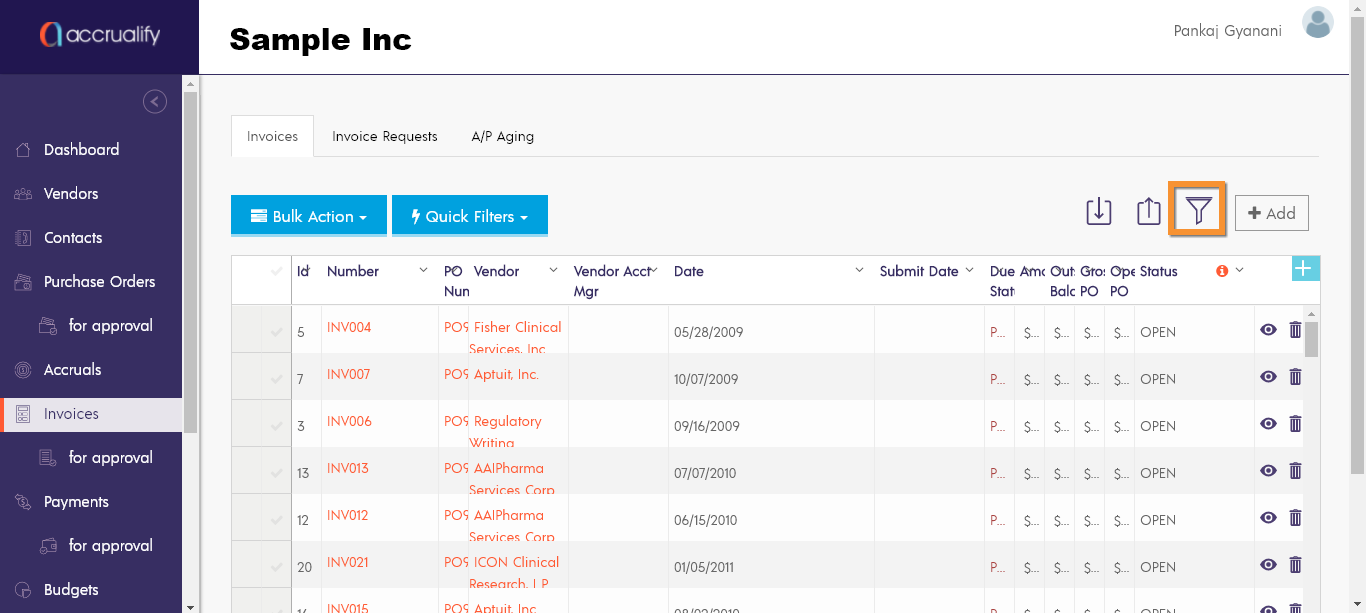Toggle the select-all header checkmark
This screenshot has height=613, width=1366.
(x=275, y=271)
